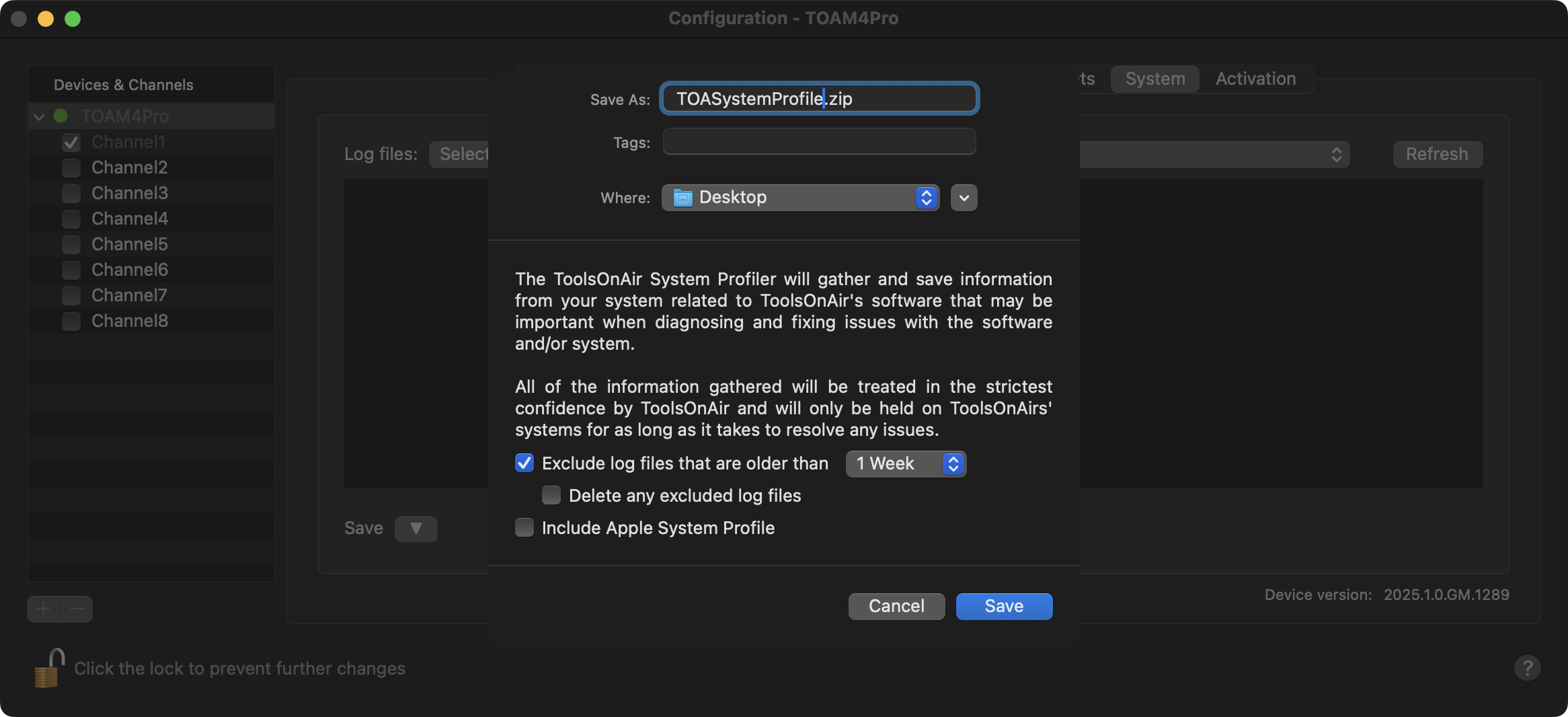Toggle the Channel1 checkbox
Image resolution: width=1568 pixels, height=717 pixels.
(x=71, y=143)
